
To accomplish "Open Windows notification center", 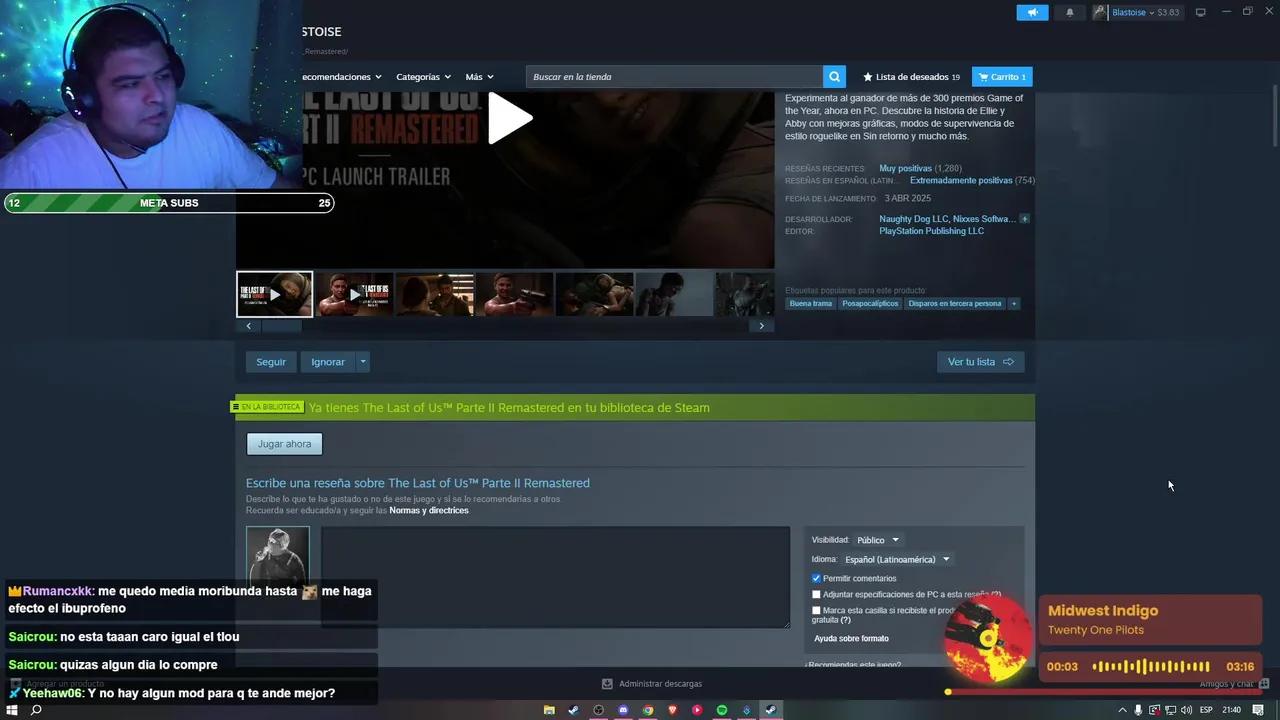I will point(1258,710).
